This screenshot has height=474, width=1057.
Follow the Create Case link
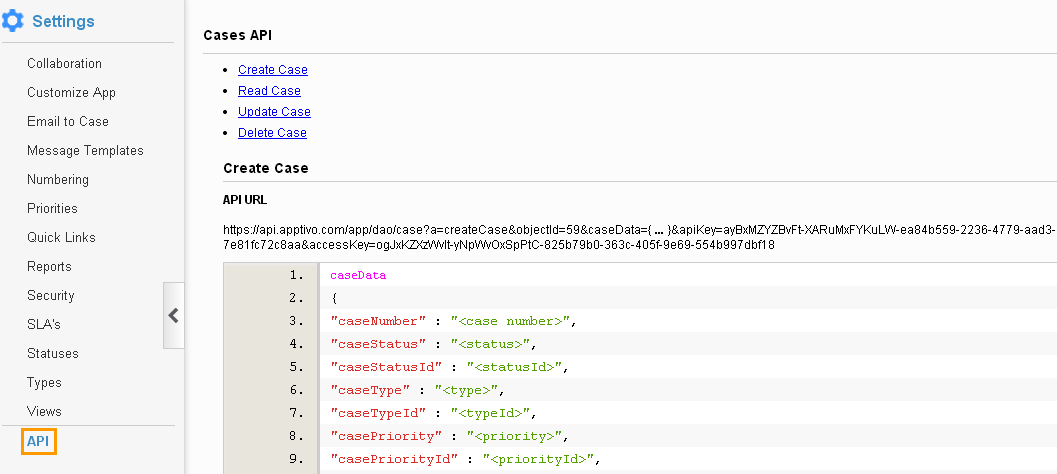pyautogui.click(x=272, y=69)
